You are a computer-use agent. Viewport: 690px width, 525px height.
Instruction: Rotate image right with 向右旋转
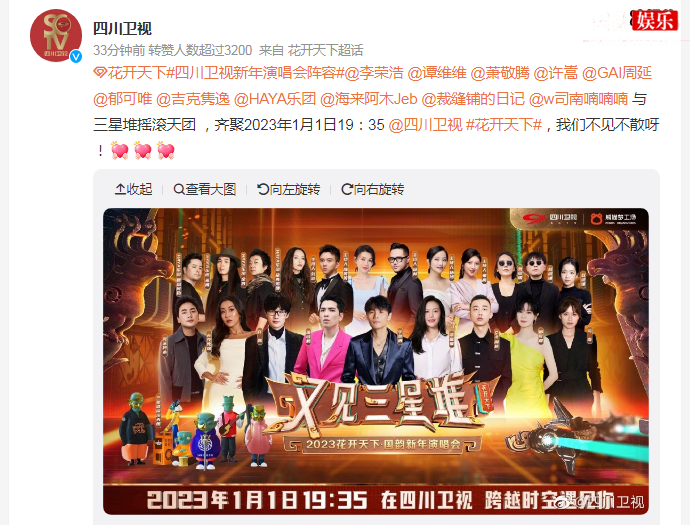373,189
